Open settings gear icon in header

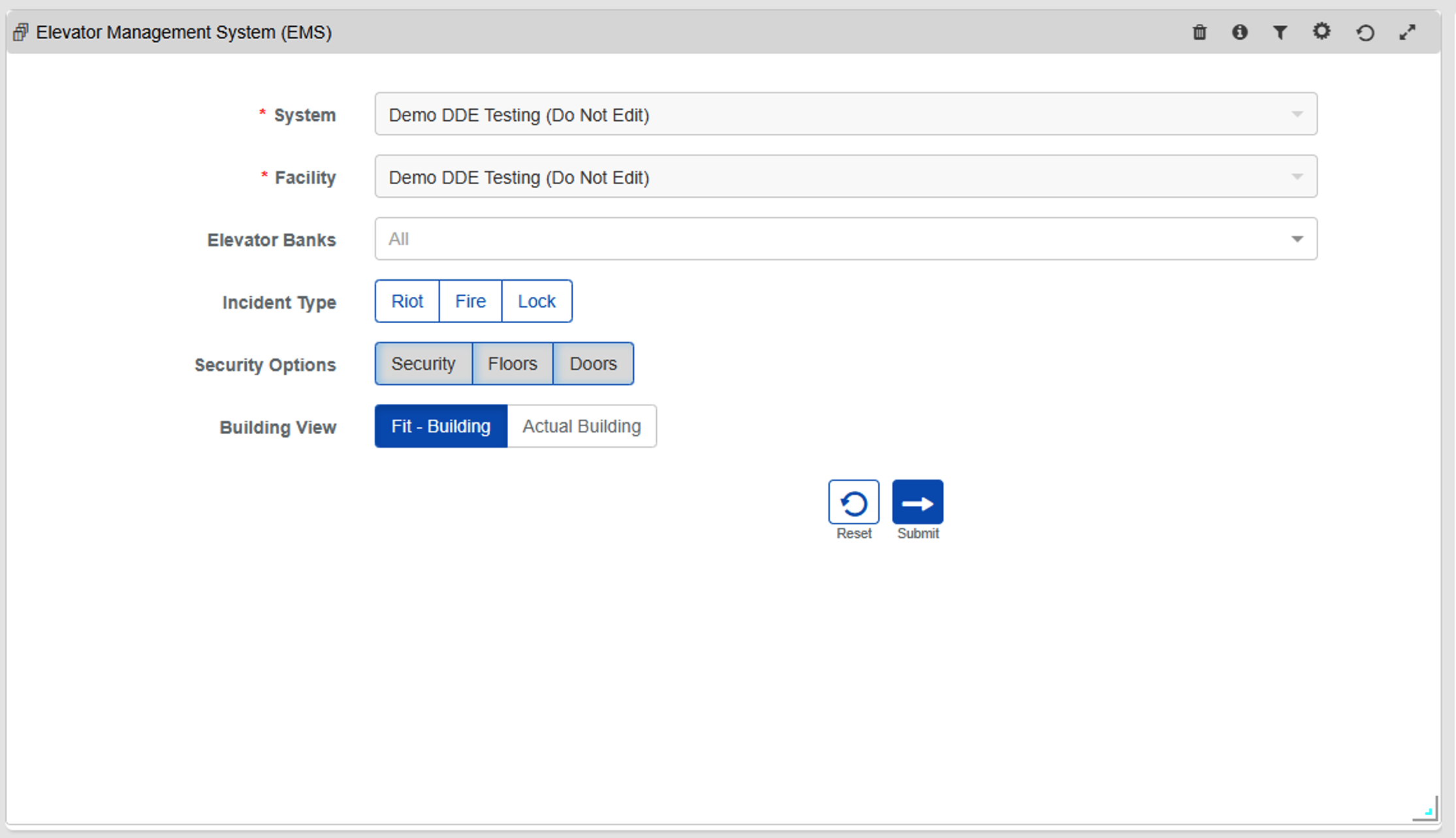[1321, 31]
